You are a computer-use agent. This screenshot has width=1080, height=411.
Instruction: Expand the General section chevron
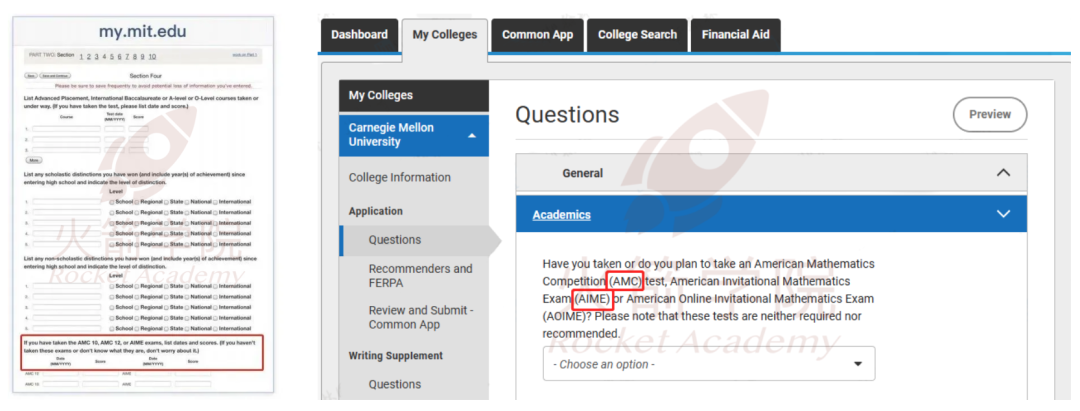tap(1003, 173)
